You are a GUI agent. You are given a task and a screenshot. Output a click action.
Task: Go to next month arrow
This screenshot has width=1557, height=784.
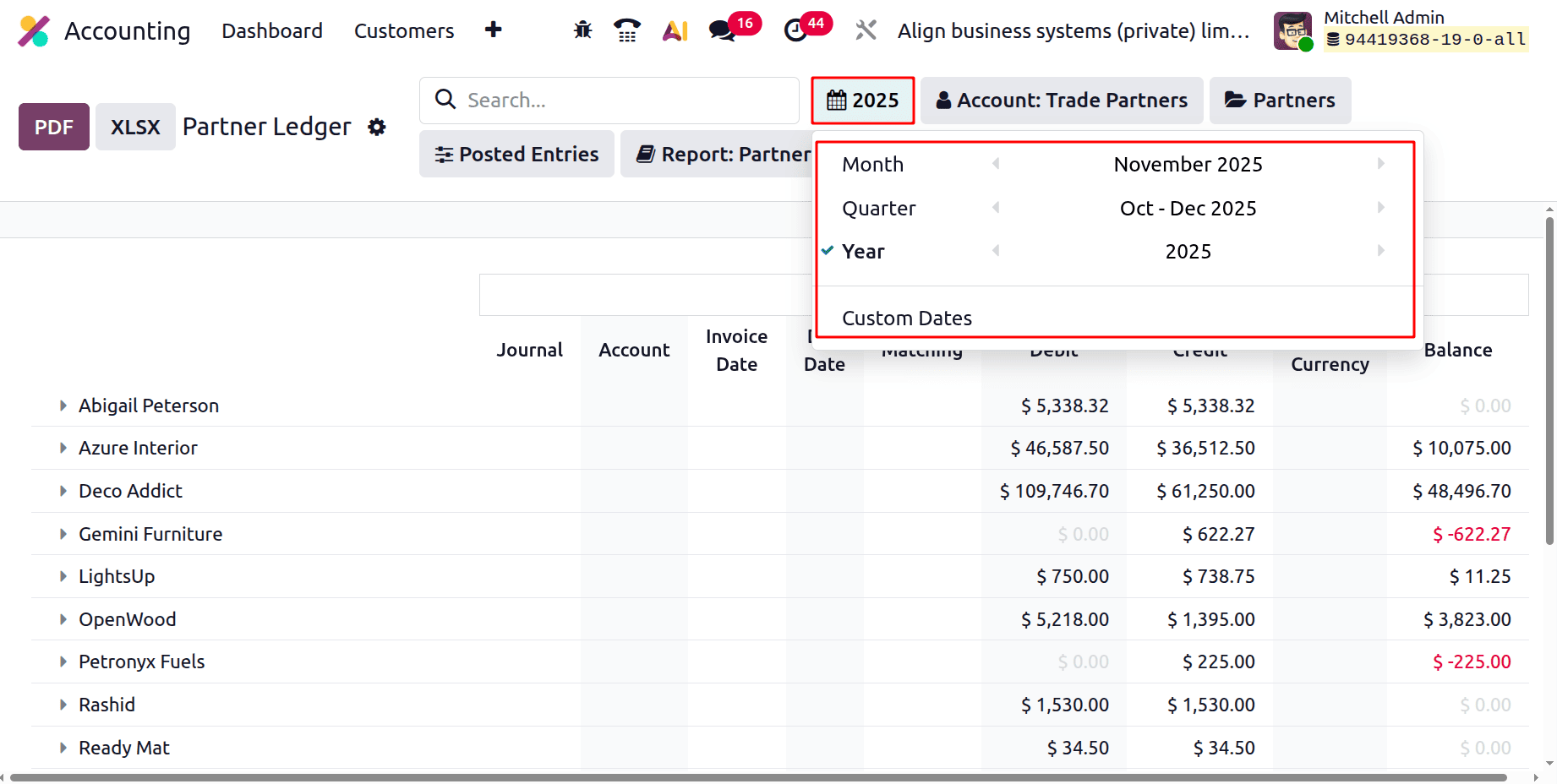pyautogui.click(x=1381, y=164)
